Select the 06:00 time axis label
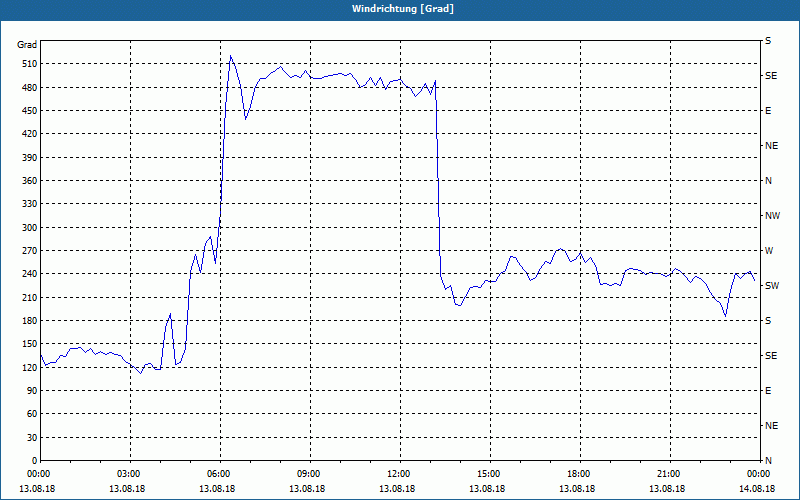The image size is (800, 500). tap(220, 474)
